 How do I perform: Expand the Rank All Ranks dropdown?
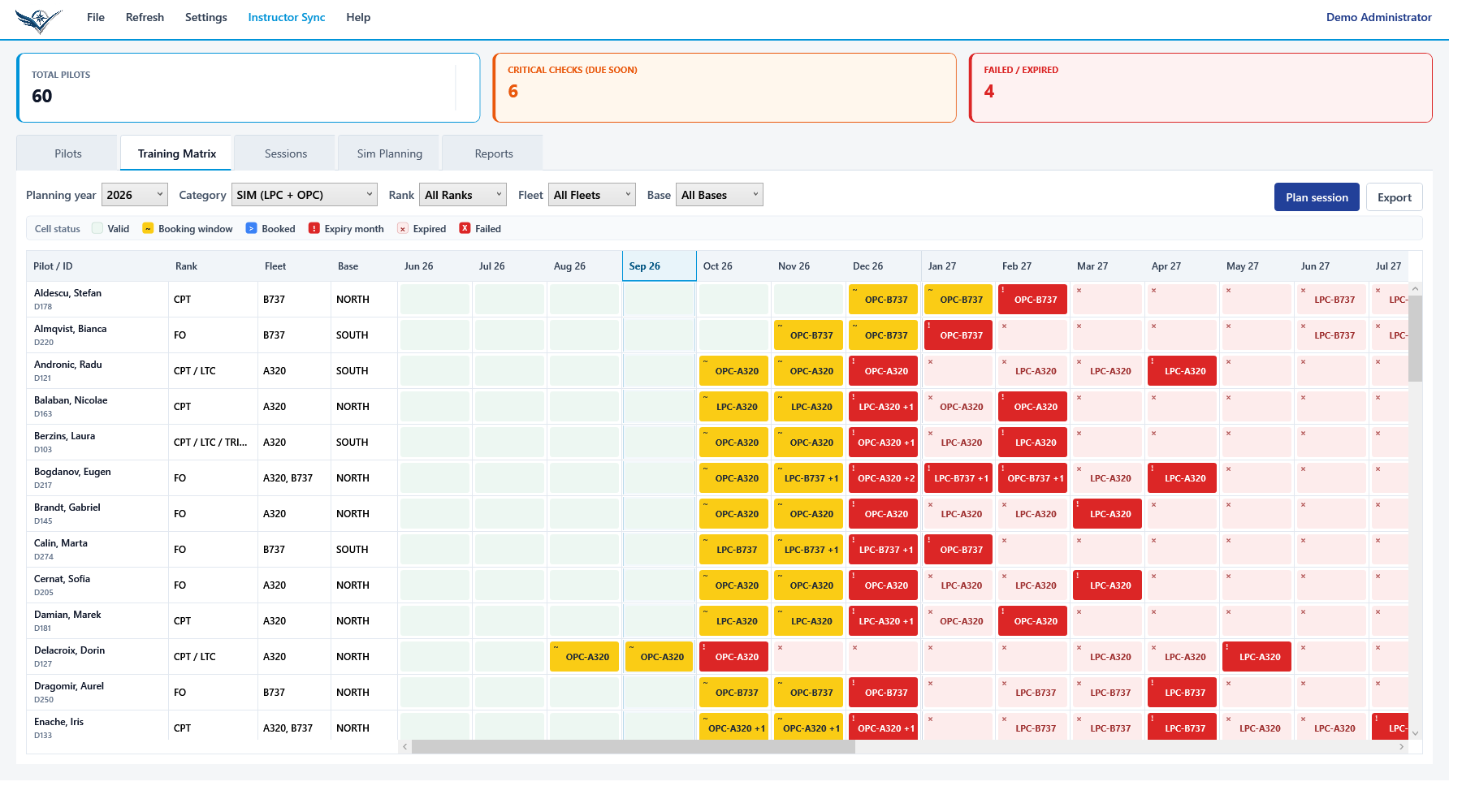click(463, 195)
